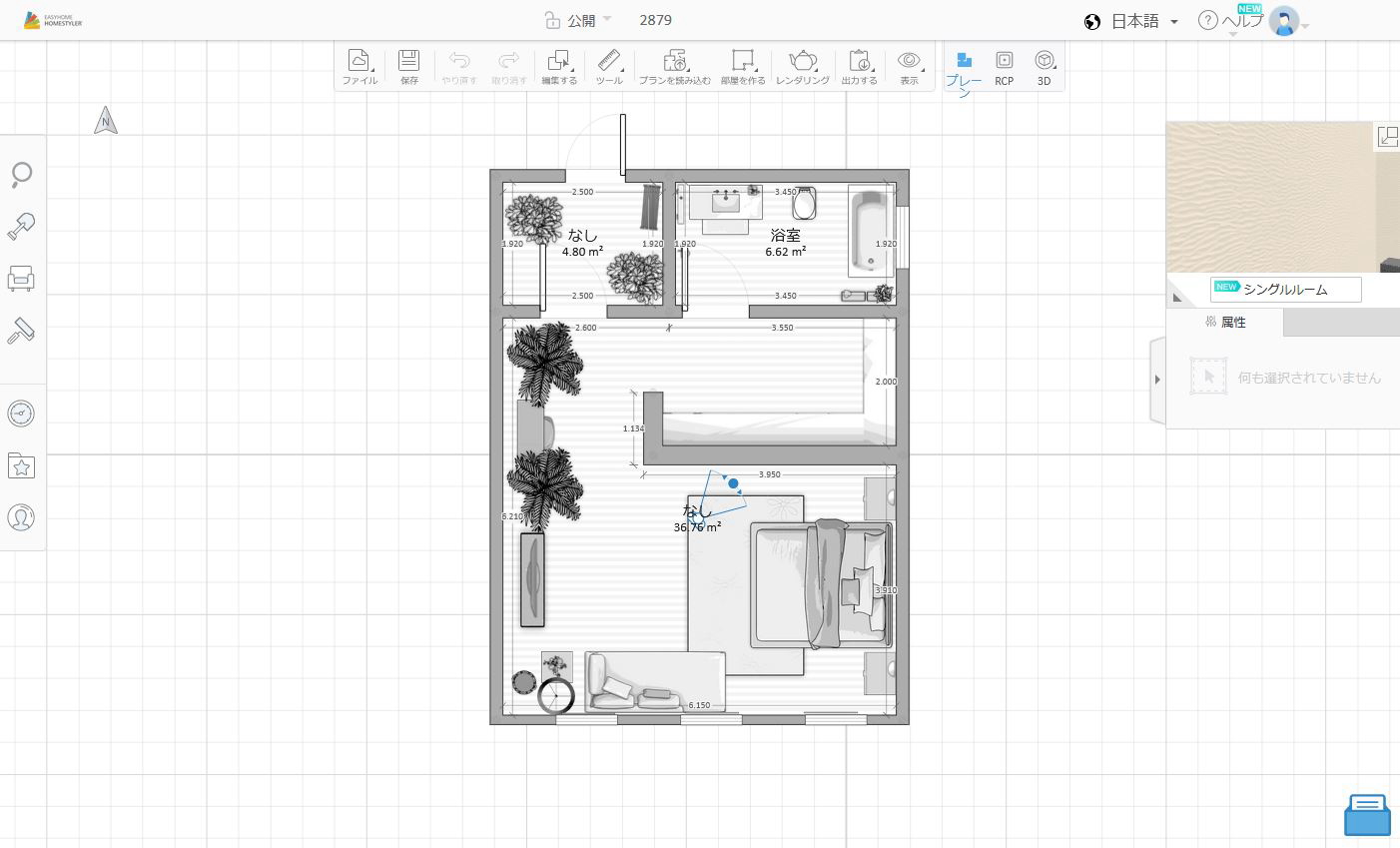The width and height of the screenshot is (1400, 848).
Task: Click the blue camera position marker
Action: click(x=734, y=483)
